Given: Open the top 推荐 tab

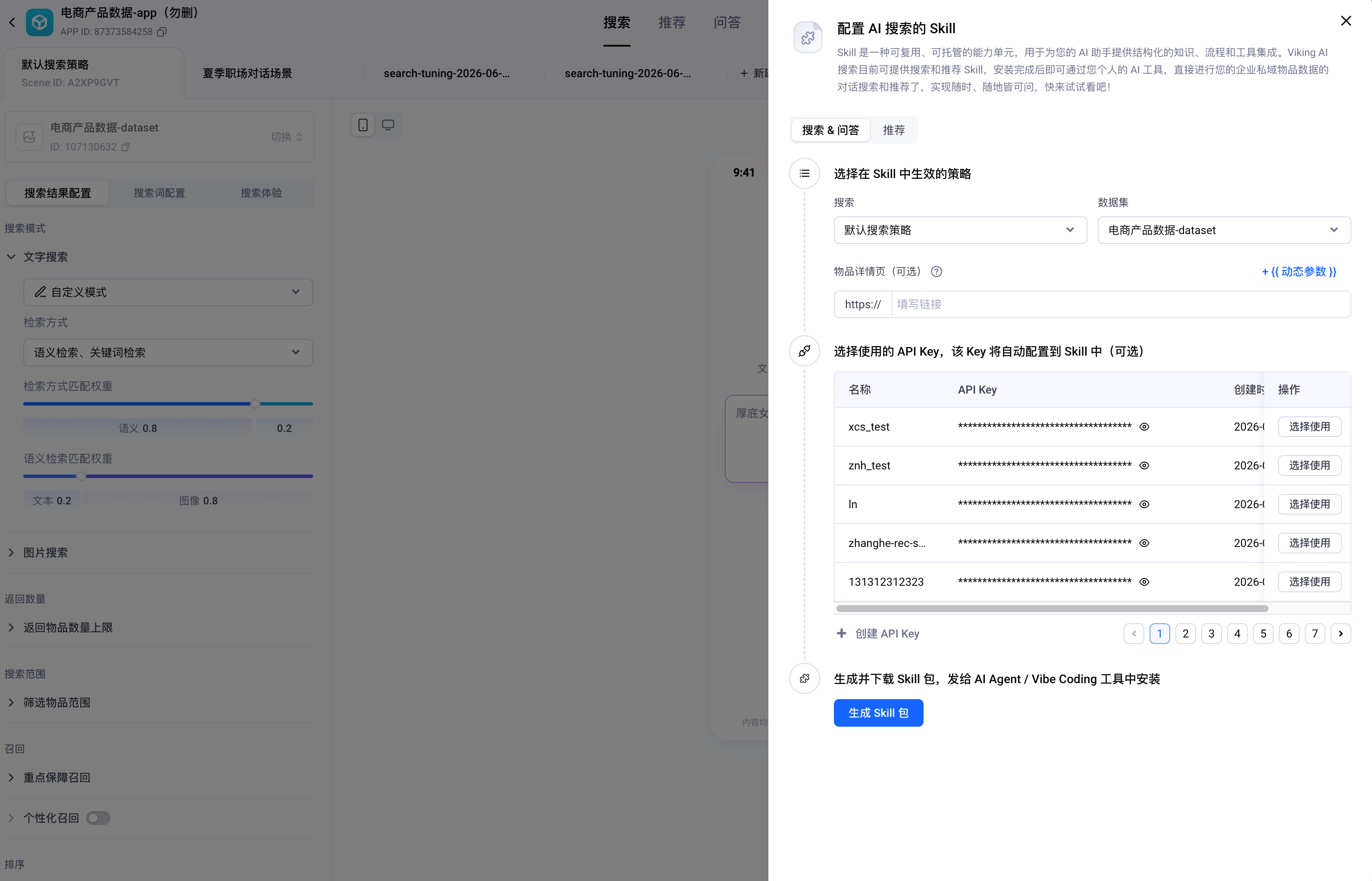Looking at the screenshot, I should tap(672, 22).
